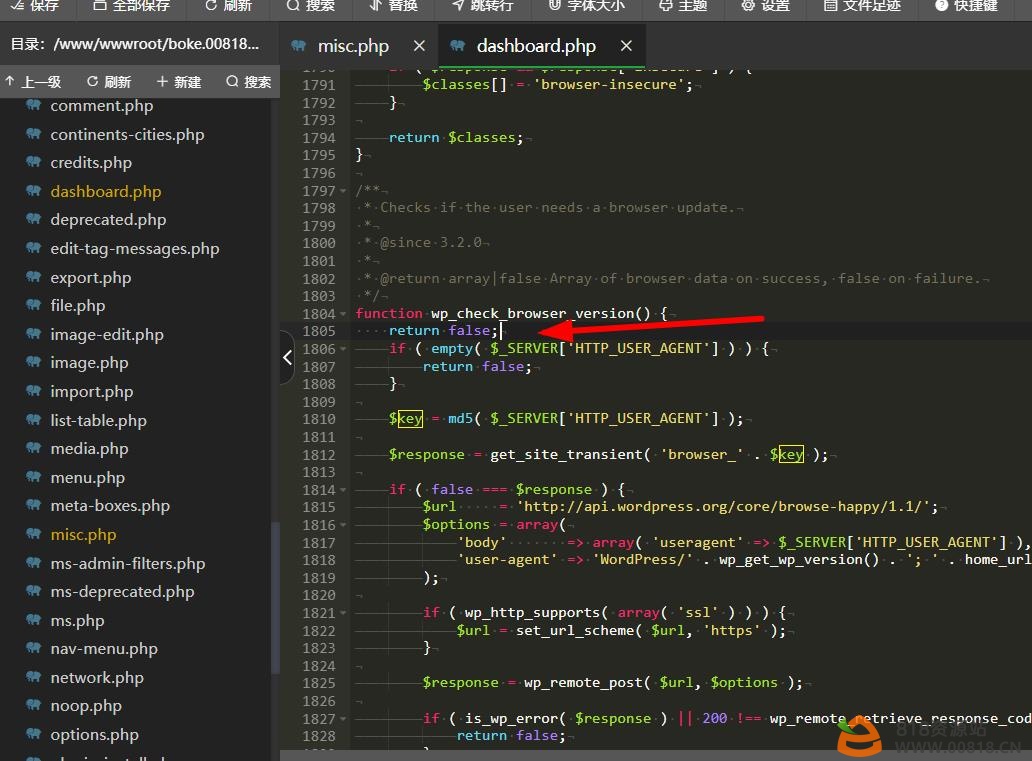This screenshot has height=761, width=1032.
Task: Go up one level with 上一级
Action: (x=34, y=82)
